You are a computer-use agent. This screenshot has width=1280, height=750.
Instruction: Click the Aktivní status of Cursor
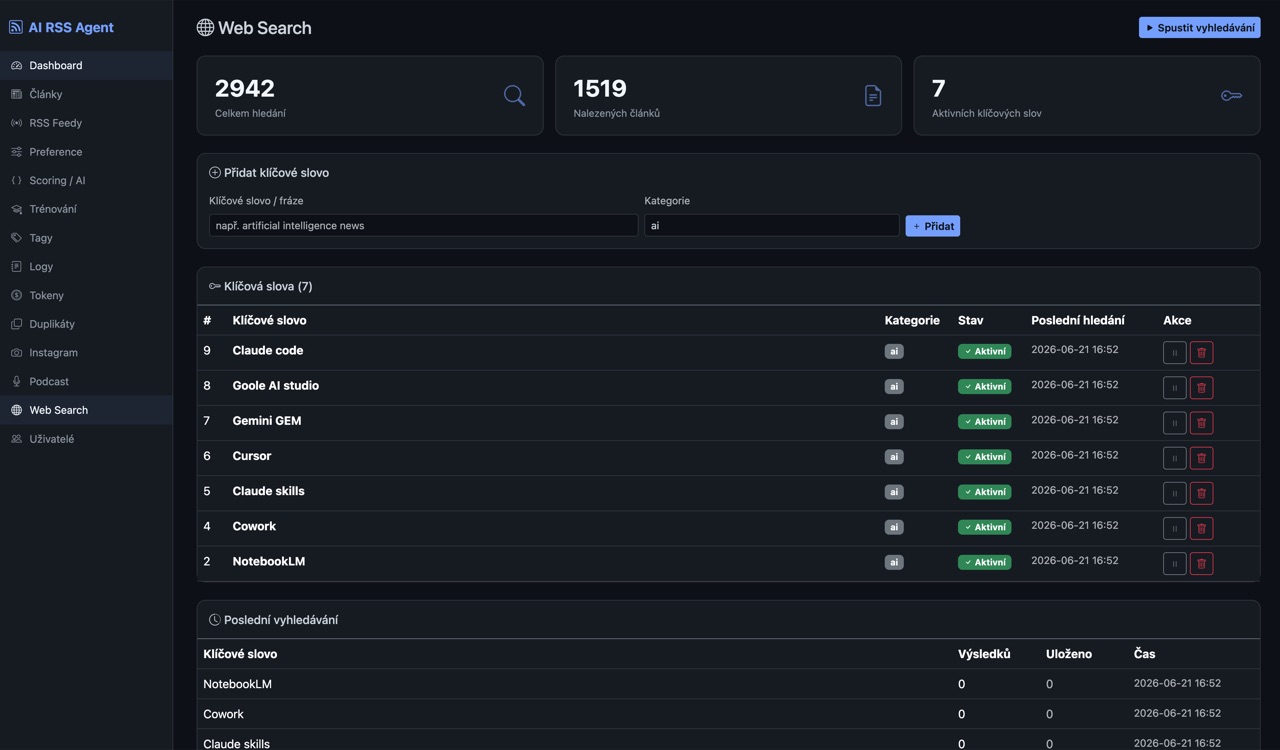point(984,457)
